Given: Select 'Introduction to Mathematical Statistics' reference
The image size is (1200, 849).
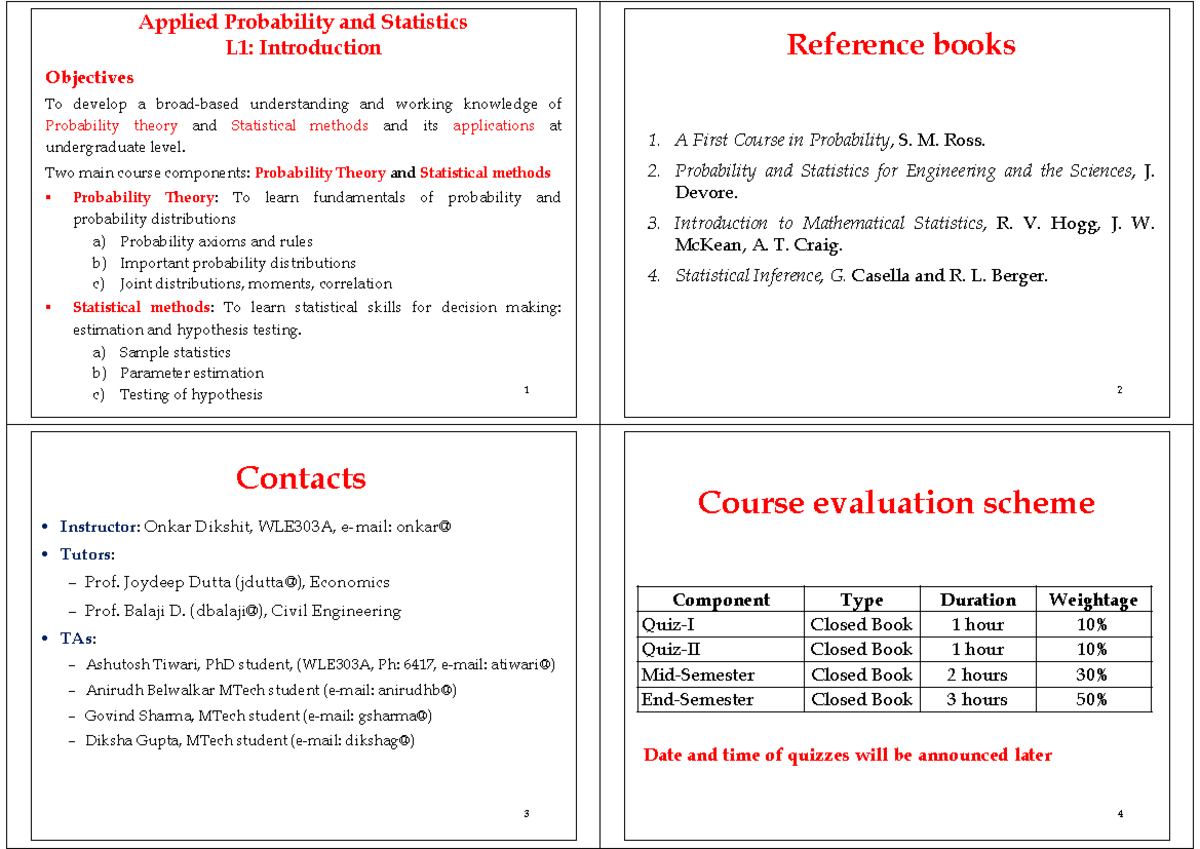Looking at the screenshot, I should [x=915, y=234].
